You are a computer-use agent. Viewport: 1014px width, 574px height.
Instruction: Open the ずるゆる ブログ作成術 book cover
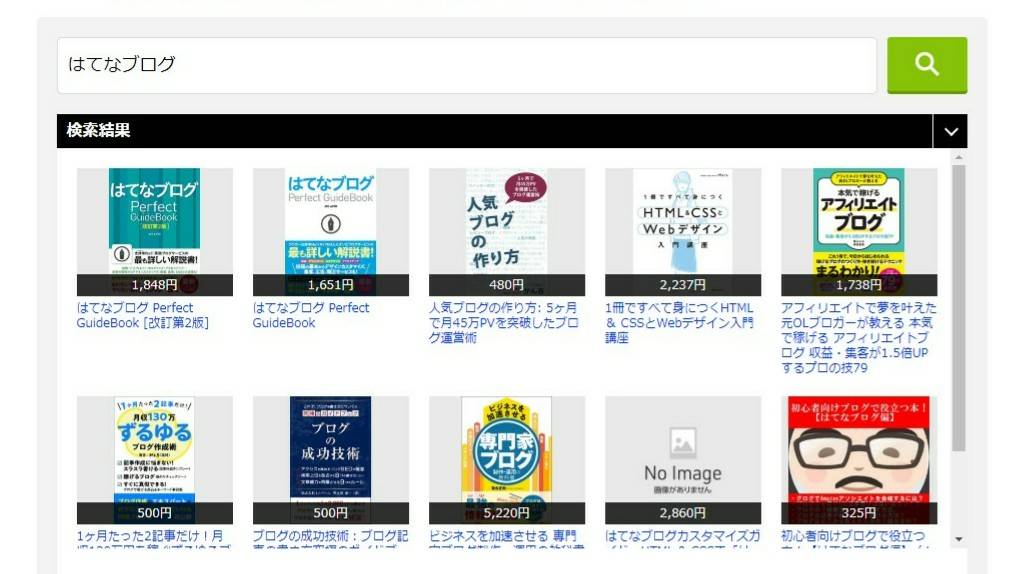tap(155, 460)
